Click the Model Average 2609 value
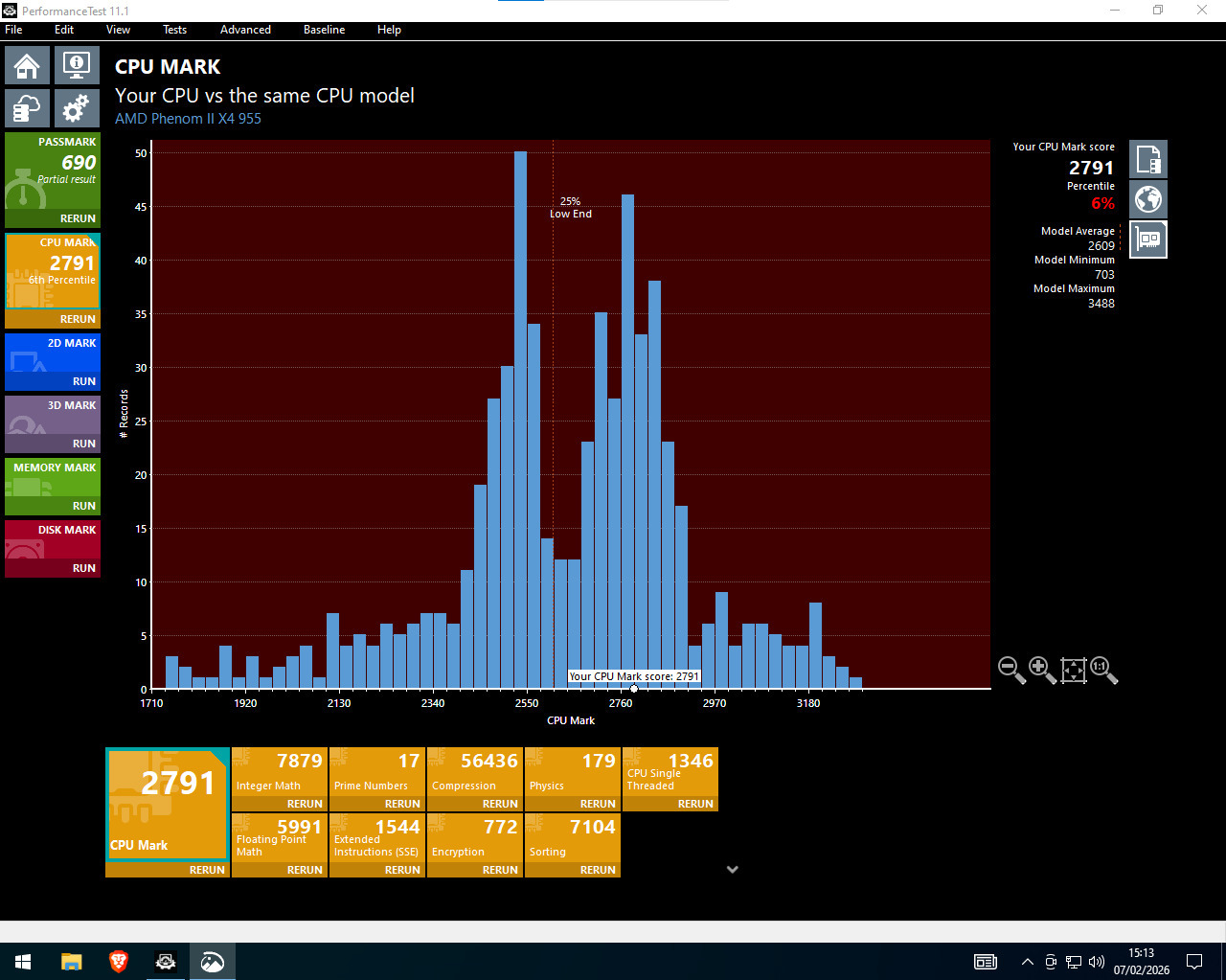1226x980 pixels. point(1101,246)
